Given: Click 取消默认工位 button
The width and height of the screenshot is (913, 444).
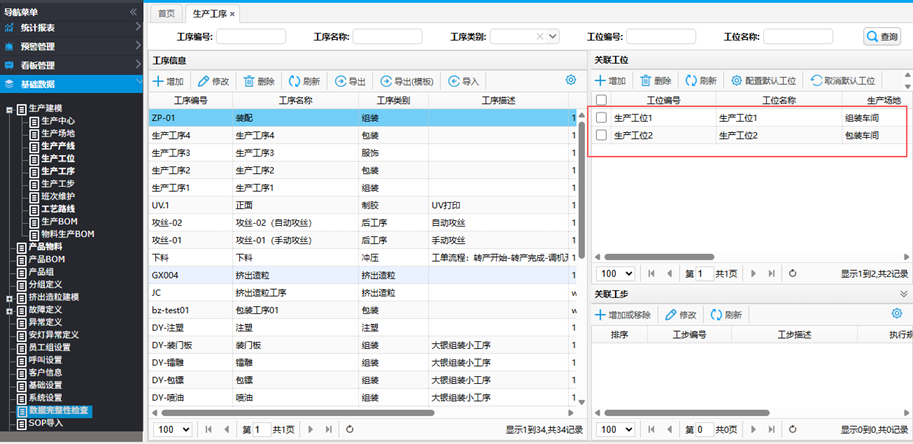Looking at the screenshot, I should [843, 81].
